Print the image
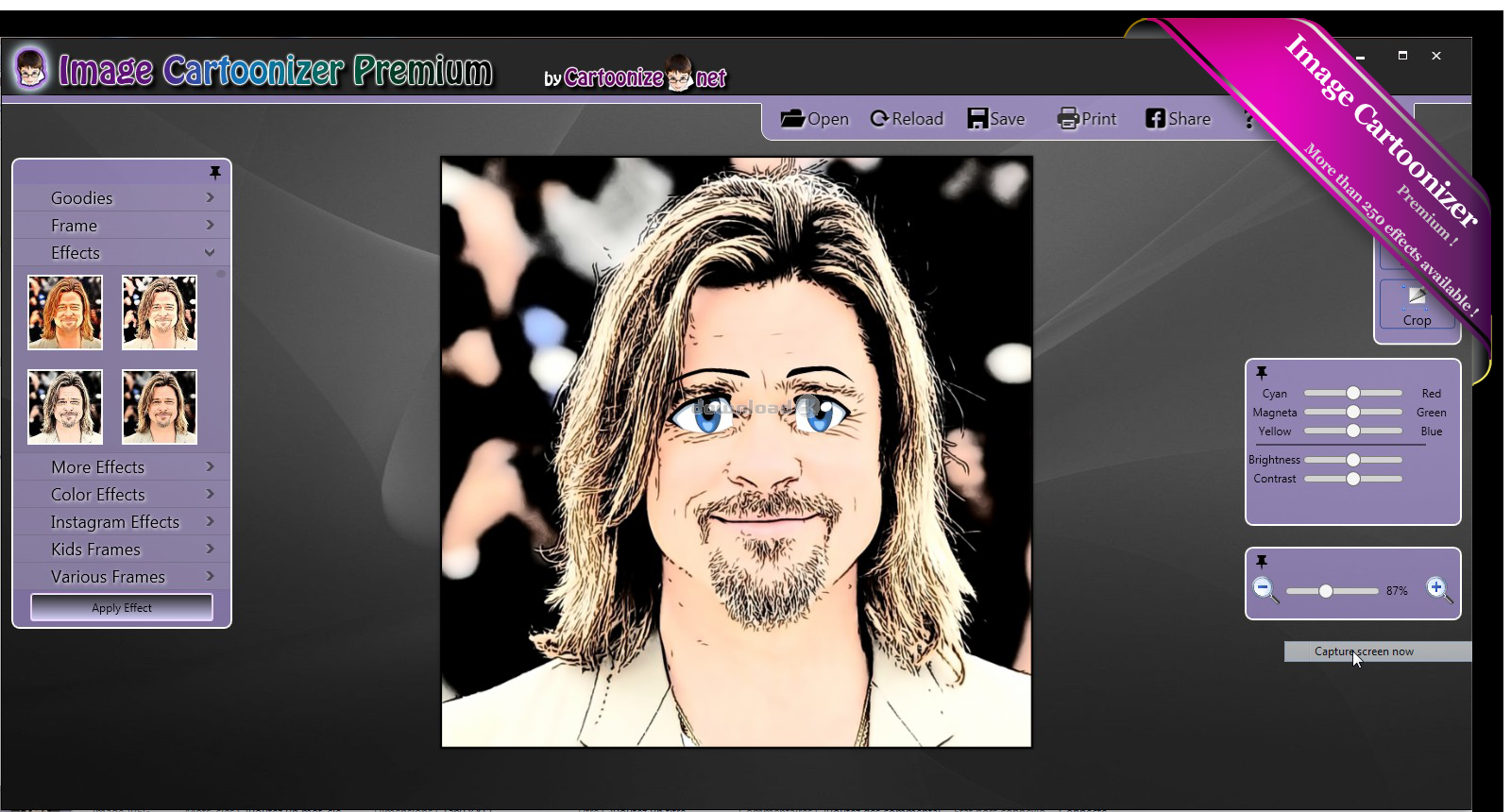Image resolution: width=1511 pixels, height=812 pixels. pyautogui.click(x=1087, y=119)
